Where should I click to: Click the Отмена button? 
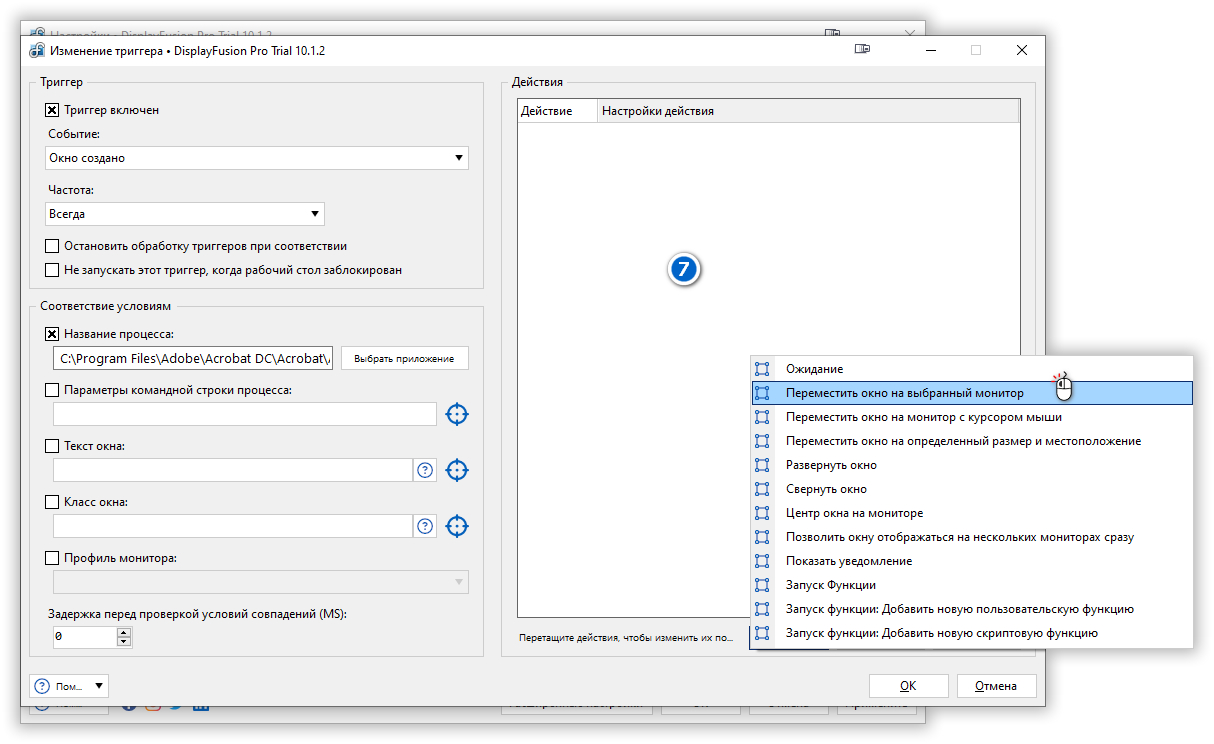pyautogui.click(x=997, y=686)
